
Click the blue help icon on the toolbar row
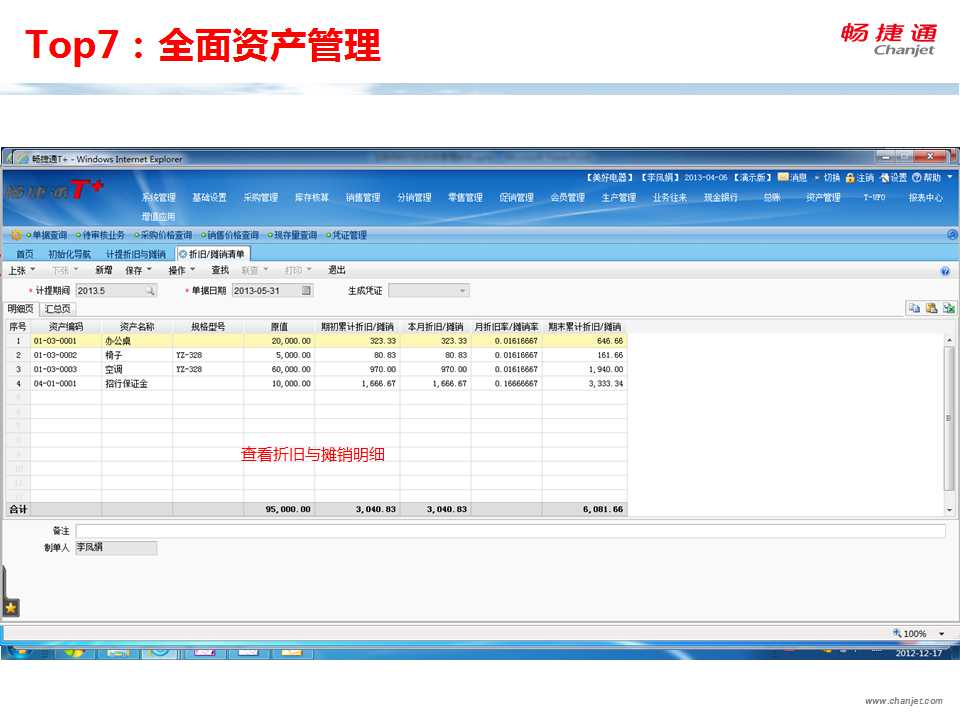tap(945, 271)
